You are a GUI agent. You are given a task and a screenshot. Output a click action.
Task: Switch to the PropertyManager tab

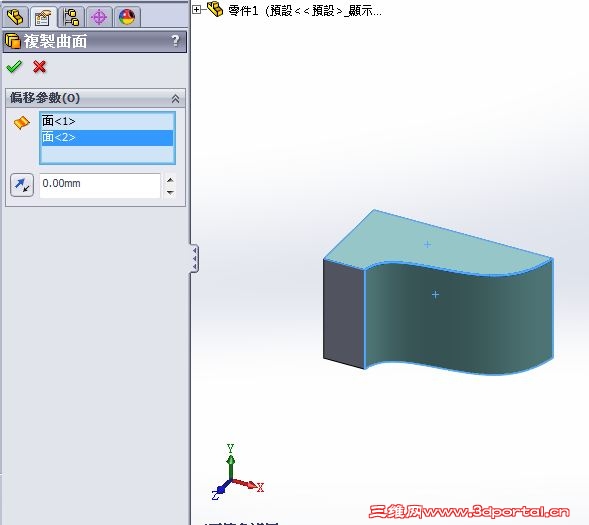pos(43,17)
